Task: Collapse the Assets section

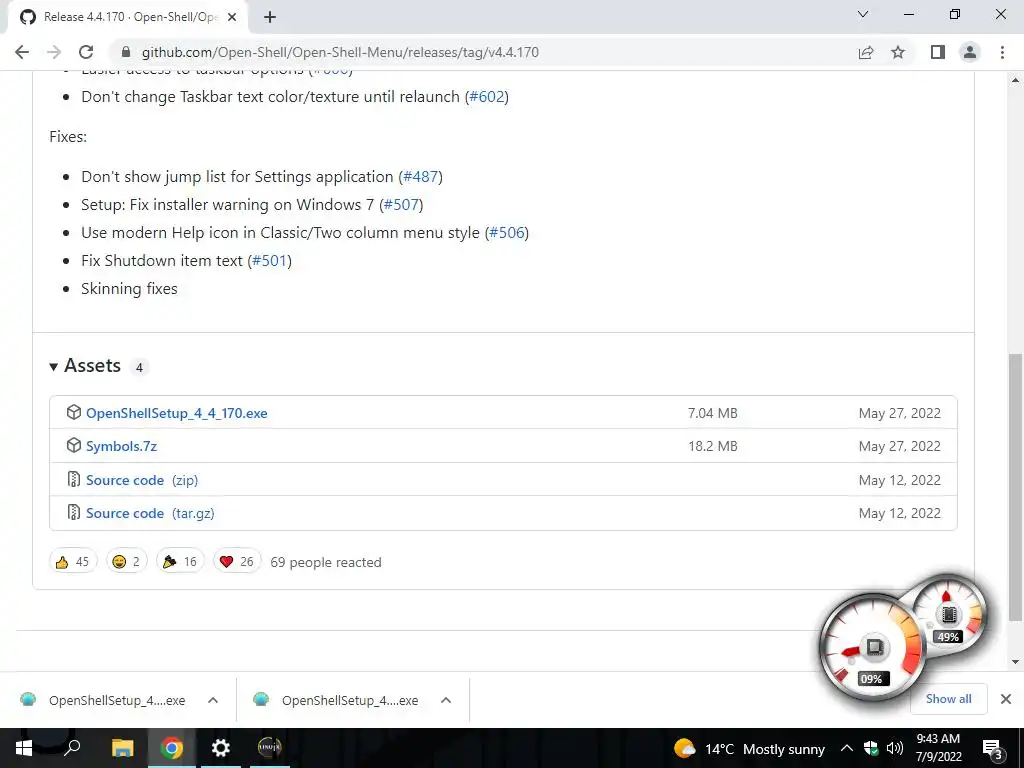Action: 85,366
